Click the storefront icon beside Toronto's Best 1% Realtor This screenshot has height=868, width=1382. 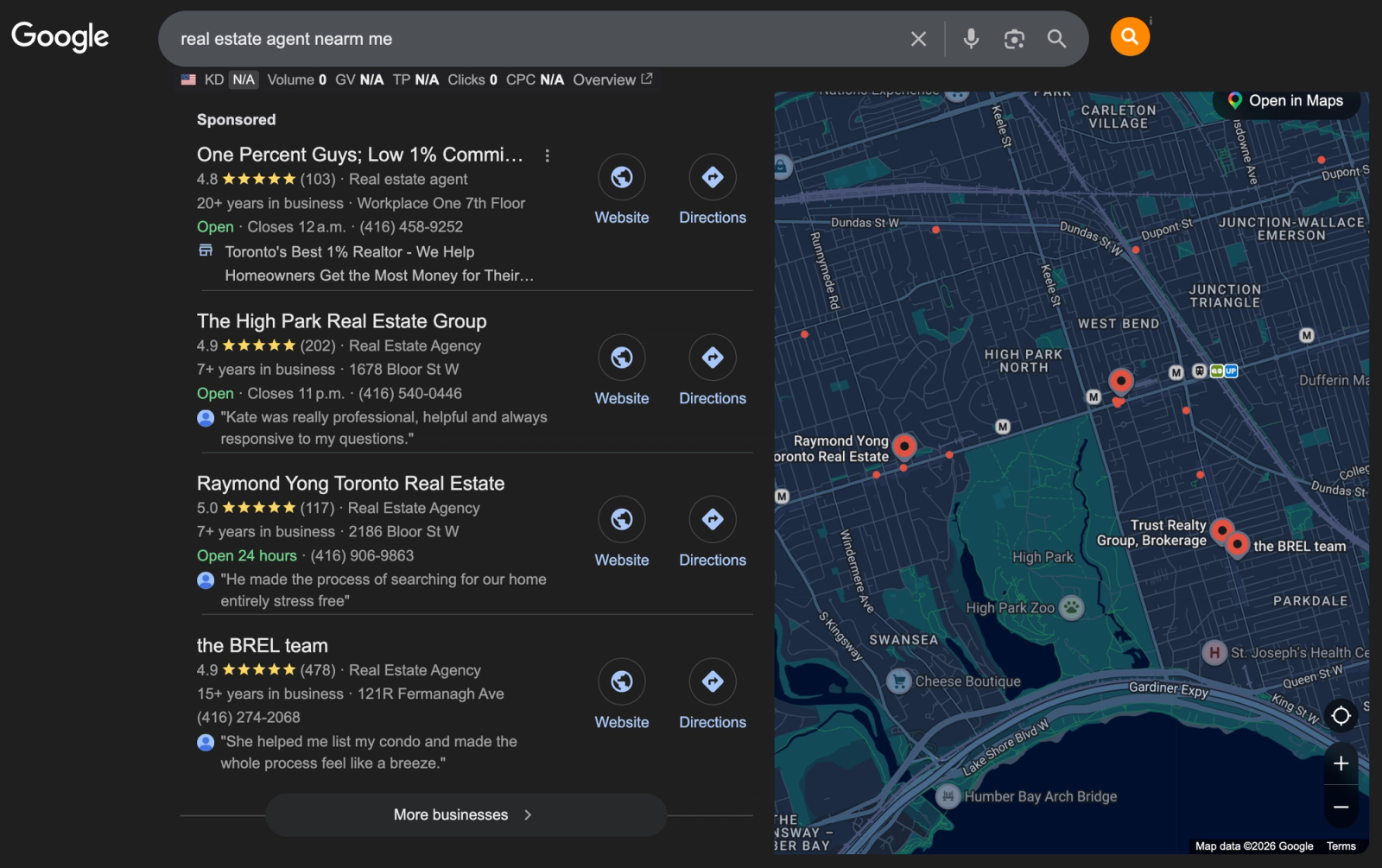click(x=206, y=250)
